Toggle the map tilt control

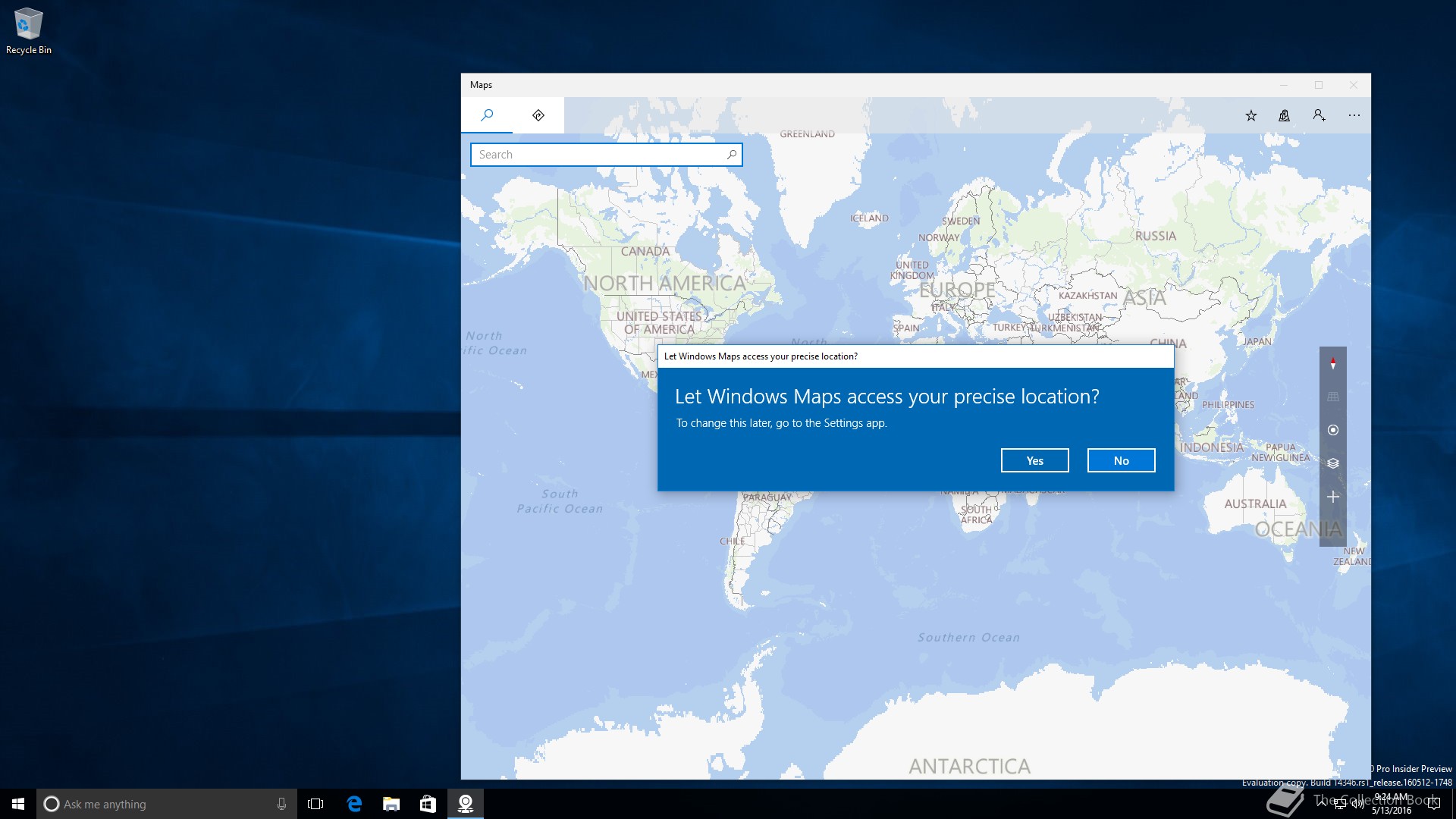(x=1333, y=397)
